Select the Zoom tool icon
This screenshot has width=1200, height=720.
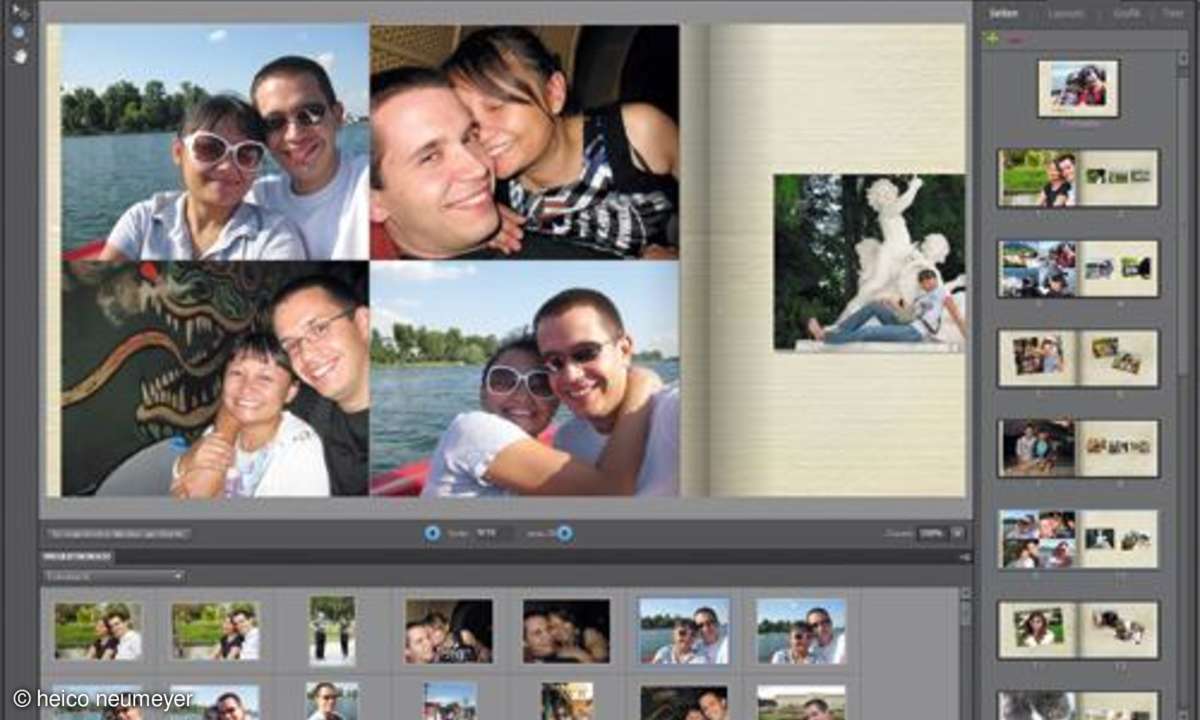click(19, 32)
